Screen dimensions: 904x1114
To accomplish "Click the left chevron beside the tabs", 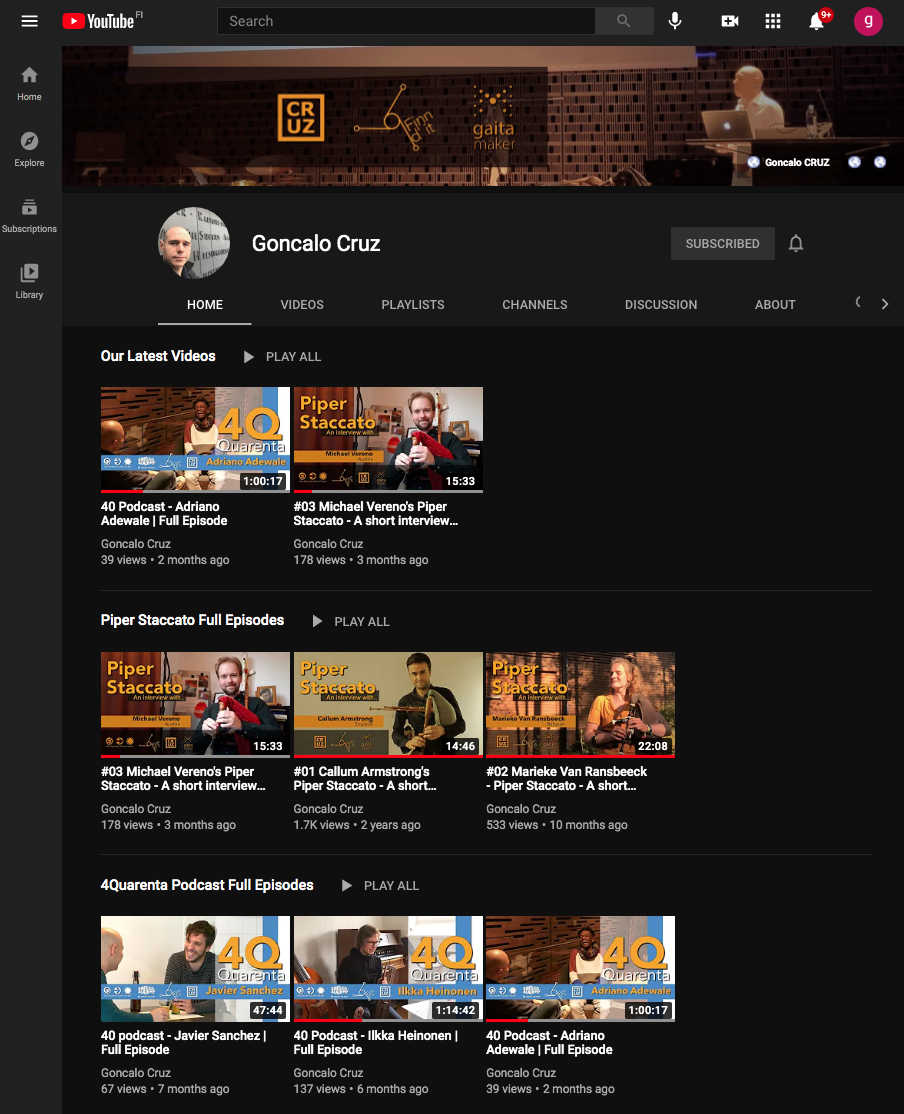I will 856,301.
